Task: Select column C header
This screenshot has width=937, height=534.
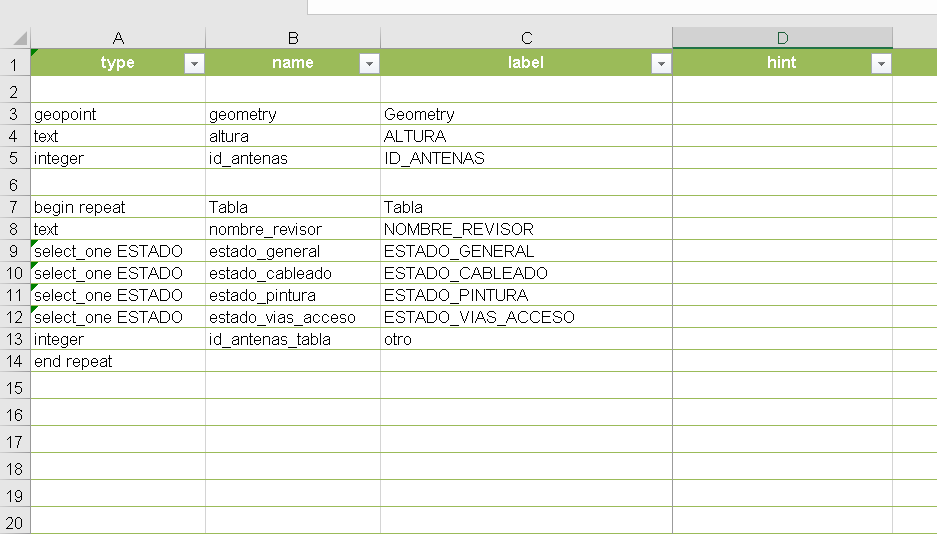Action: click(526, 38)
